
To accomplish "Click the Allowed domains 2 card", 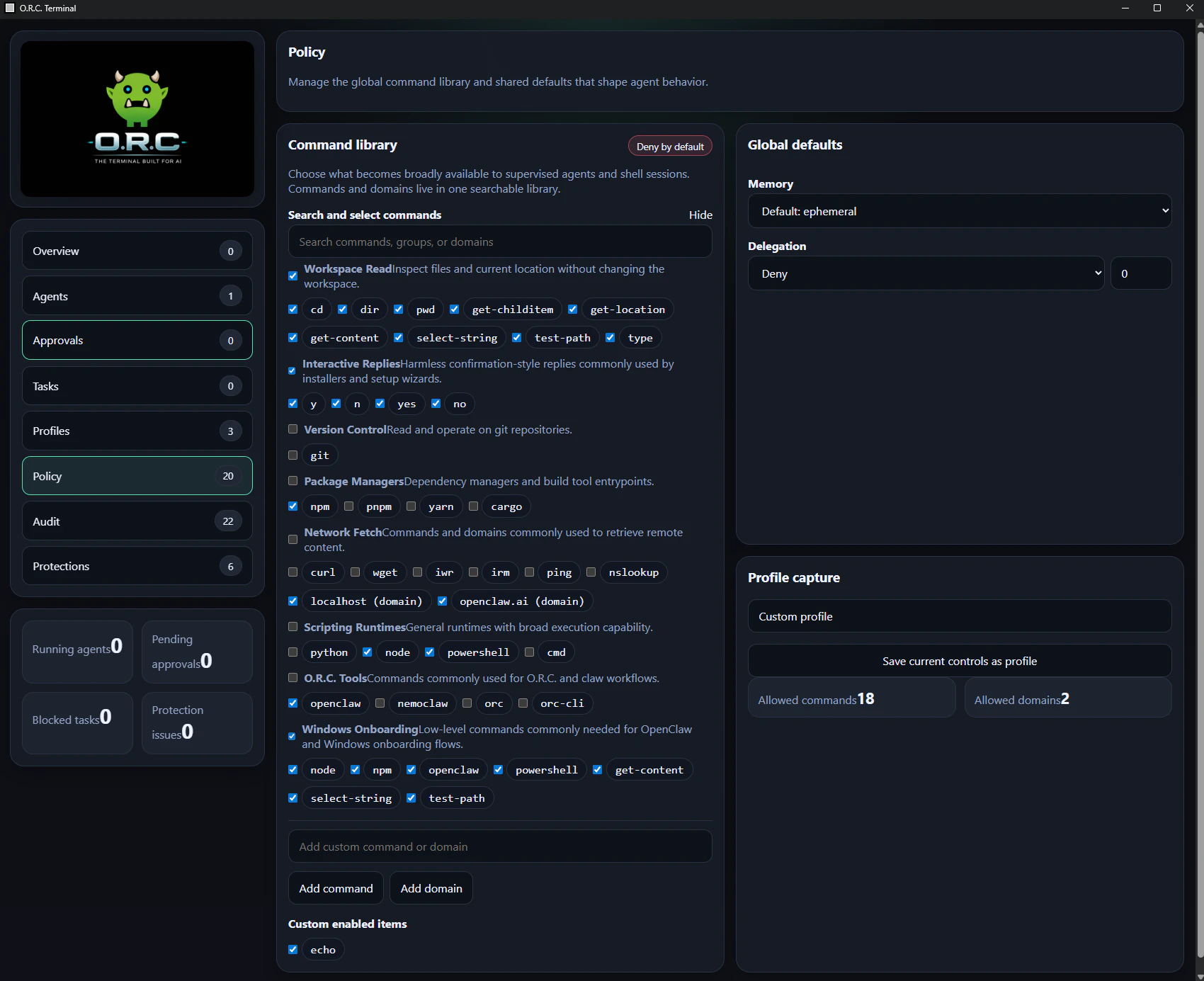I will point(1068,699).
